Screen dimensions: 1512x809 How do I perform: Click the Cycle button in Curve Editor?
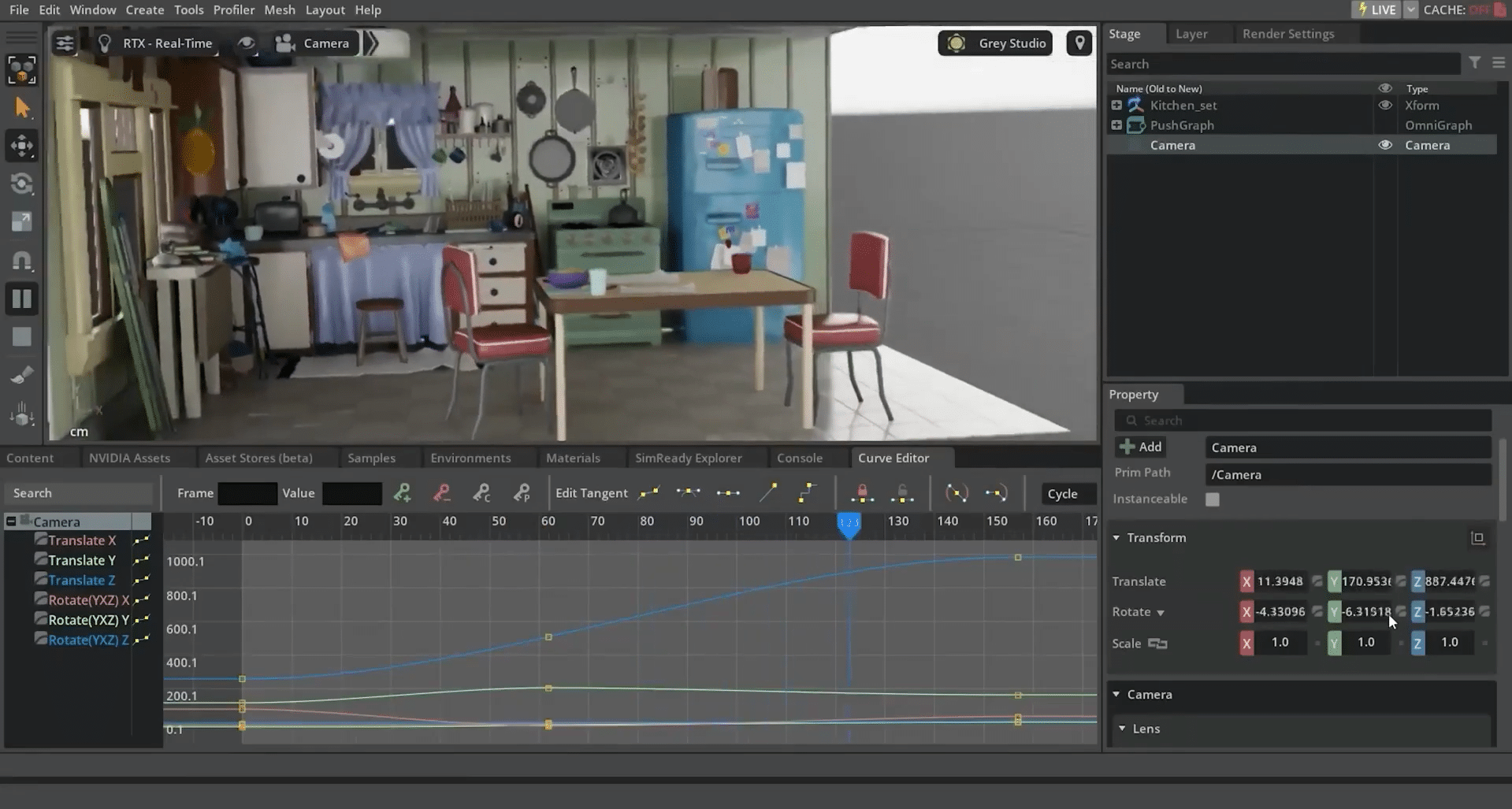1062,494
